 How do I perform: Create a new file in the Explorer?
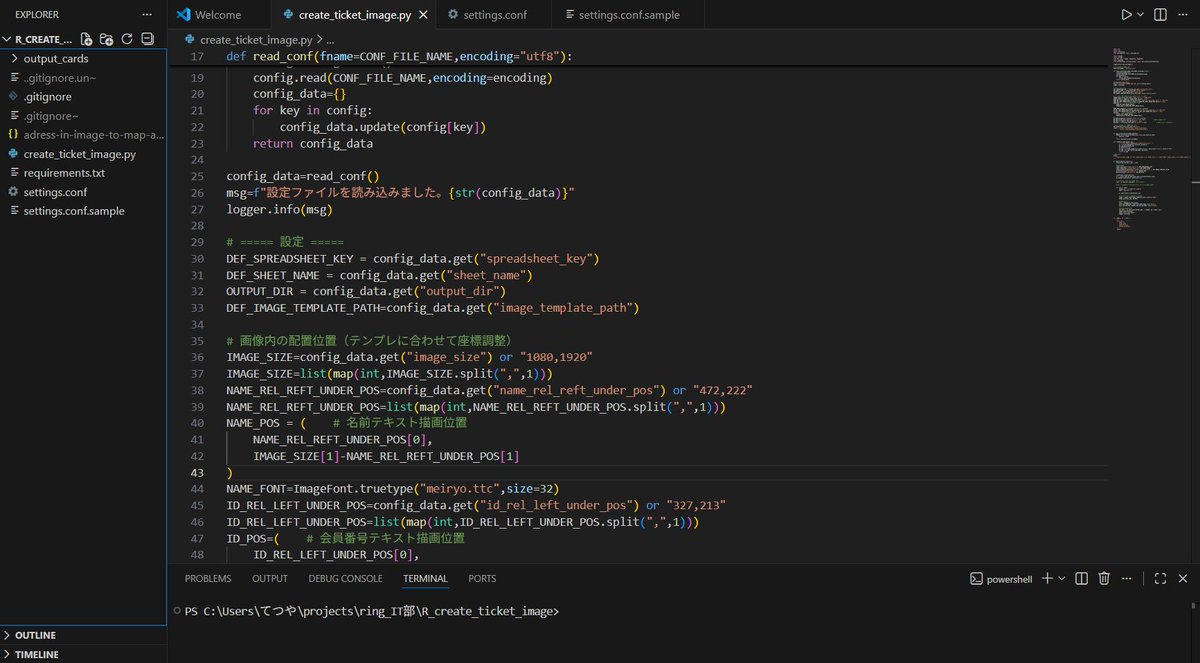click(86, 38)
